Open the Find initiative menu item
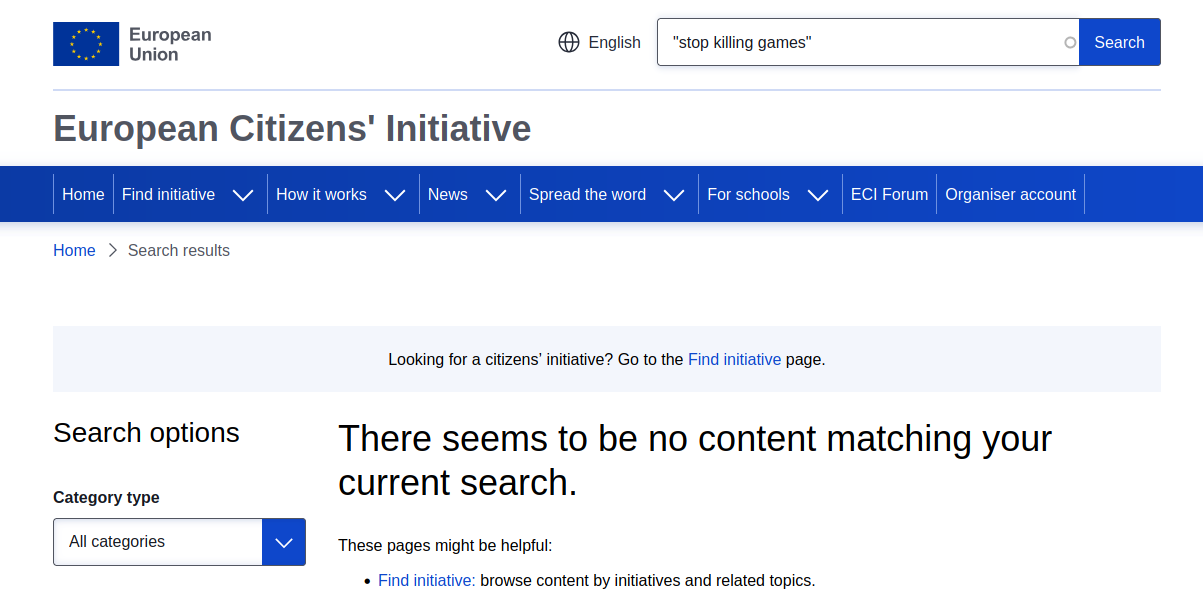The height and width of the screenshot is (592, 1203). point(168,195)
